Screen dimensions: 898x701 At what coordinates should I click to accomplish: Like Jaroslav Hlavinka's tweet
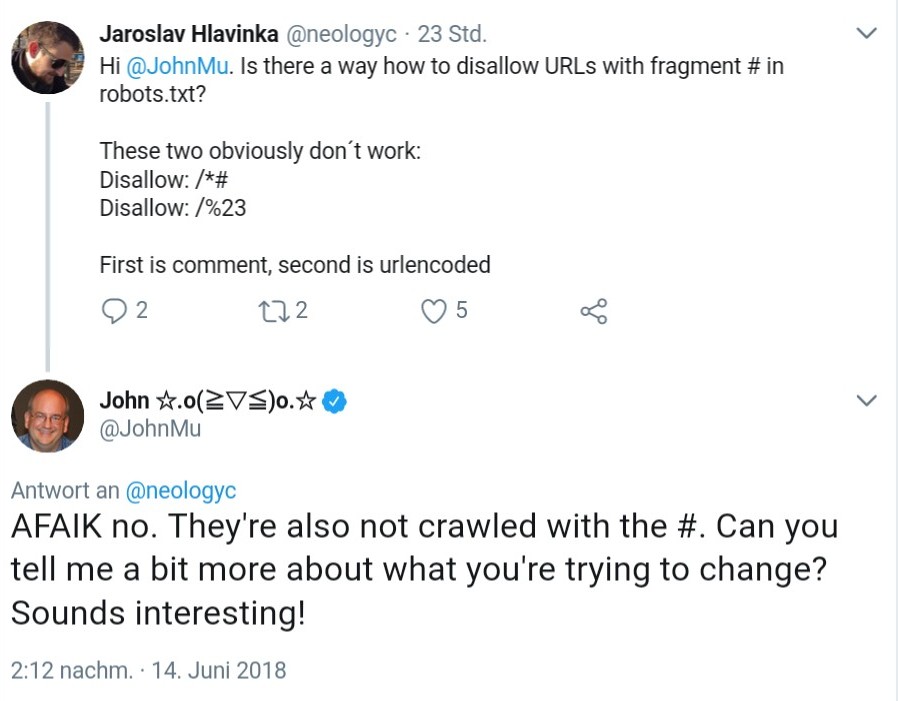tap(432, 311)
